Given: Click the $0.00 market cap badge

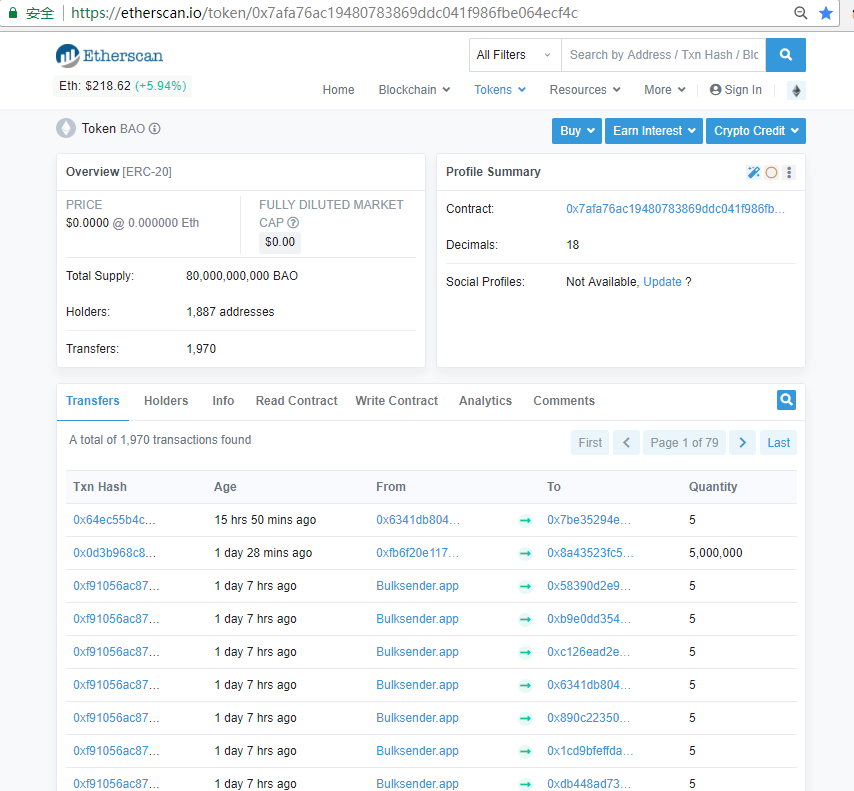Looking at the screenshot, I should coord(280,242).
